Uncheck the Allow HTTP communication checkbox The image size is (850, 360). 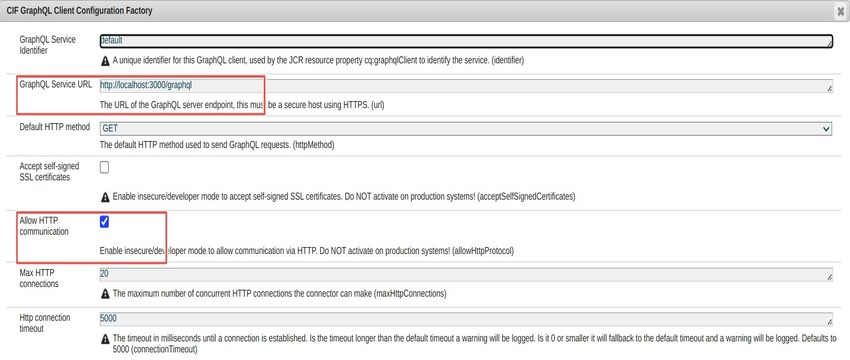(x=104, y=222)
